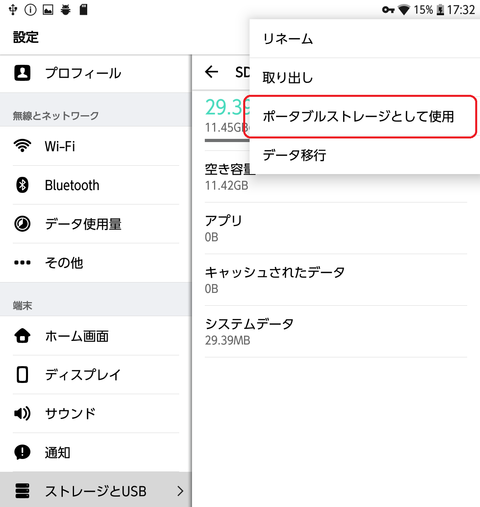Tap the サウンド speaker icon

pyautogui.click(x=22, y=413)
